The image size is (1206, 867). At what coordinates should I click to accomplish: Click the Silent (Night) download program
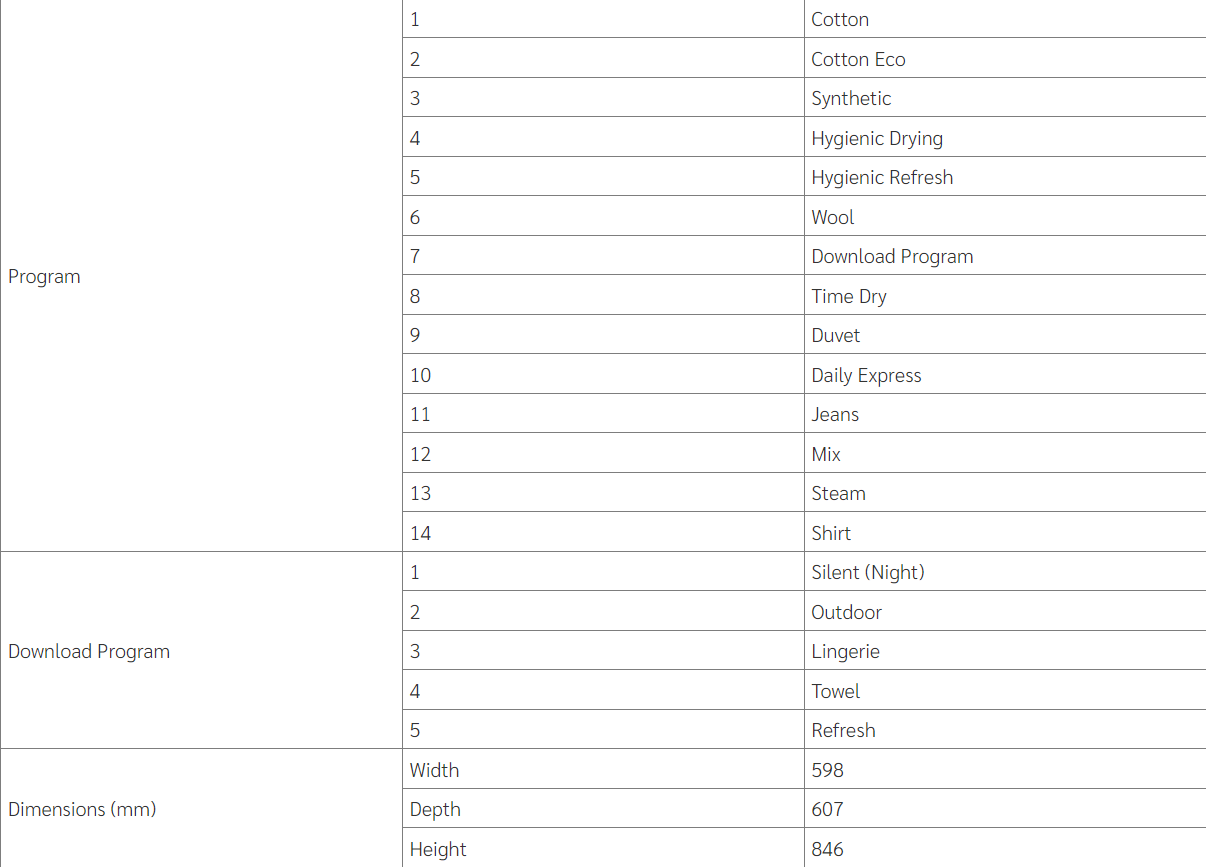point(868,572)
